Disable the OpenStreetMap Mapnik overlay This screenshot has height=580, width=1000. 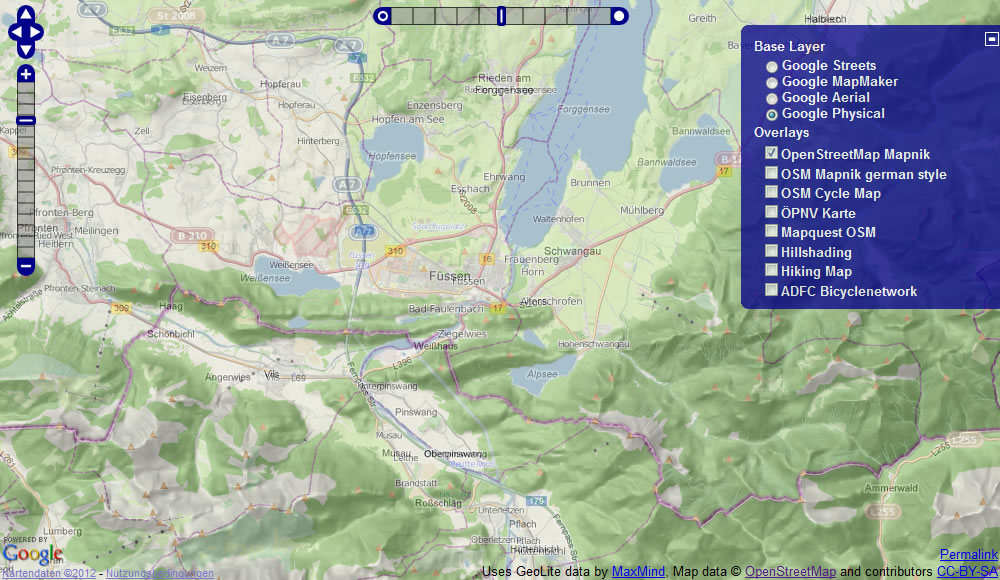(x=772, y=154)
